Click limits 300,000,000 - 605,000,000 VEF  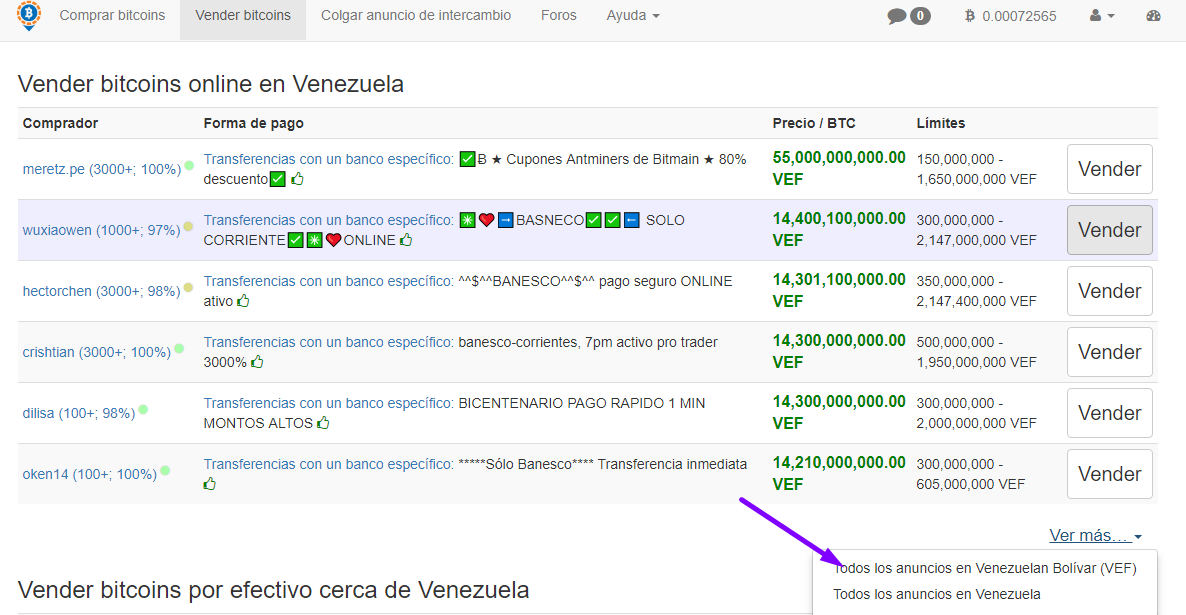[x=970, y=474]
